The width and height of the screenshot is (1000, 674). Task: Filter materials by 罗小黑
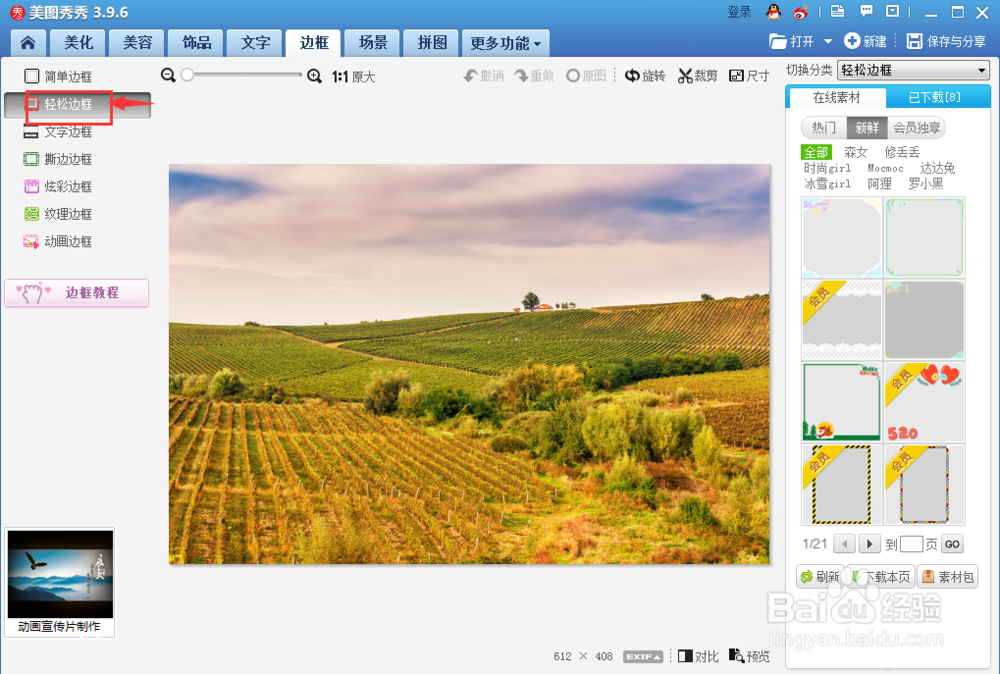click(x=925, y=184)
